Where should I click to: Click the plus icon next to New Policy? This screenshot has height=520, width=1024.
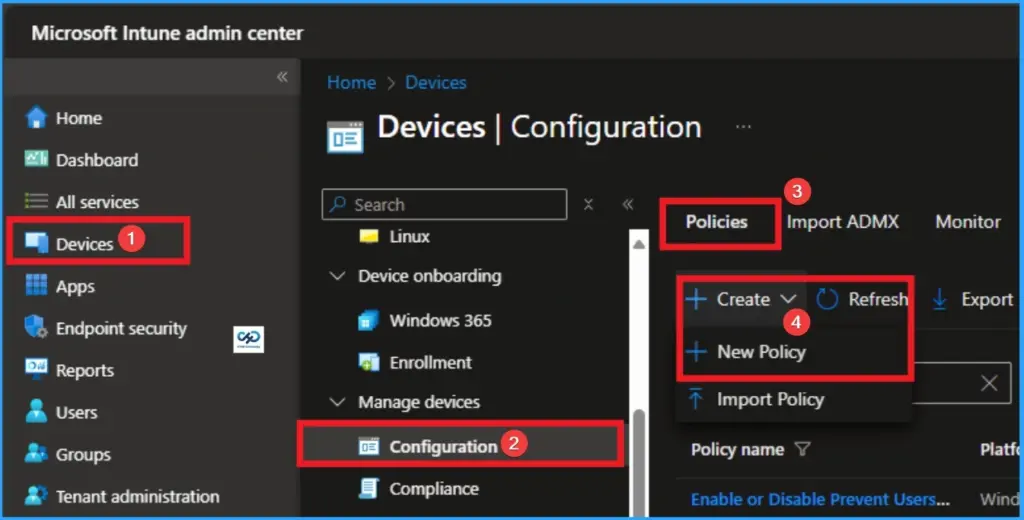696,351
